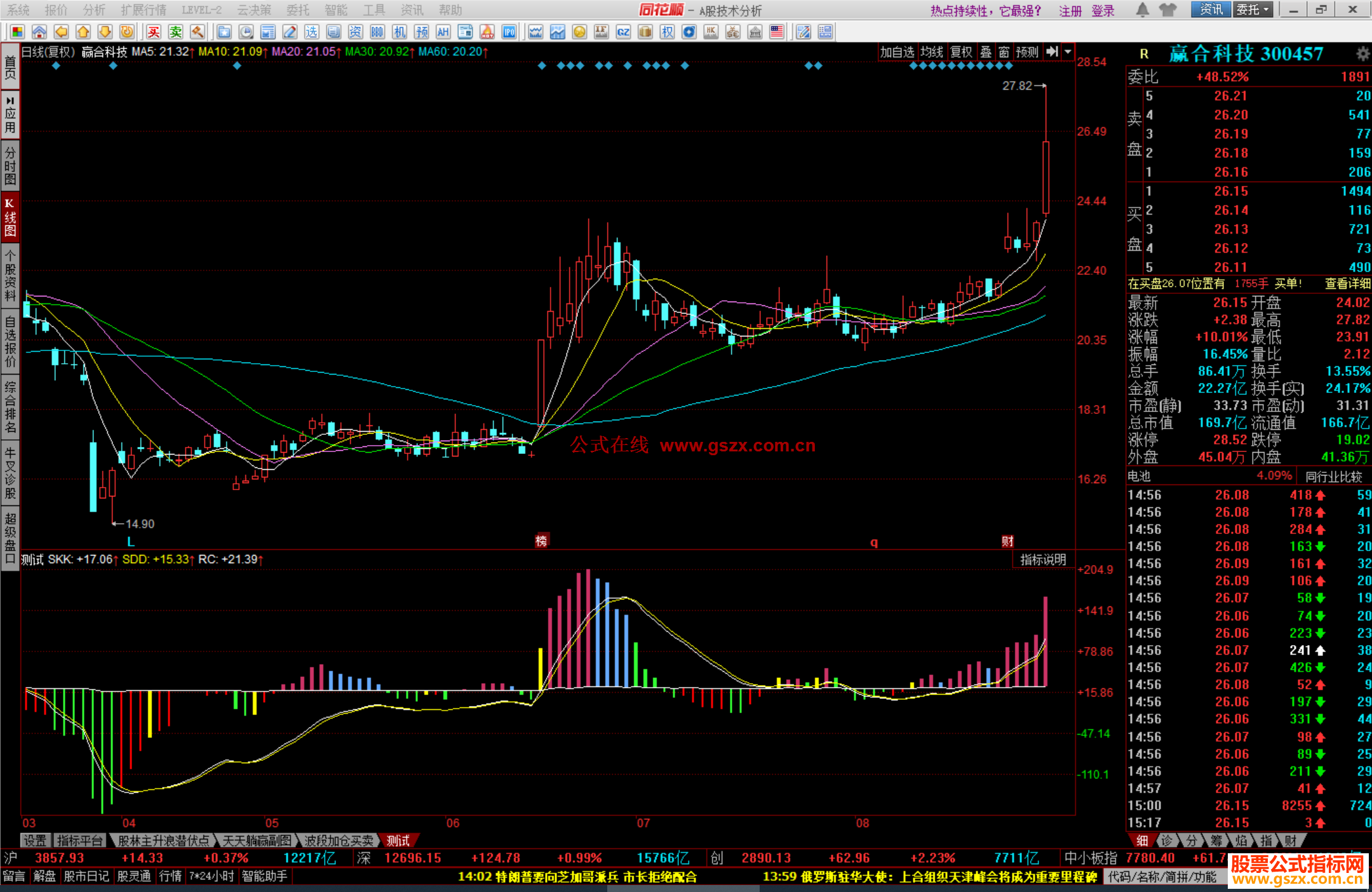
Task: Open the gear settings icon beside stock name
Action: [x=1362, y=54]
